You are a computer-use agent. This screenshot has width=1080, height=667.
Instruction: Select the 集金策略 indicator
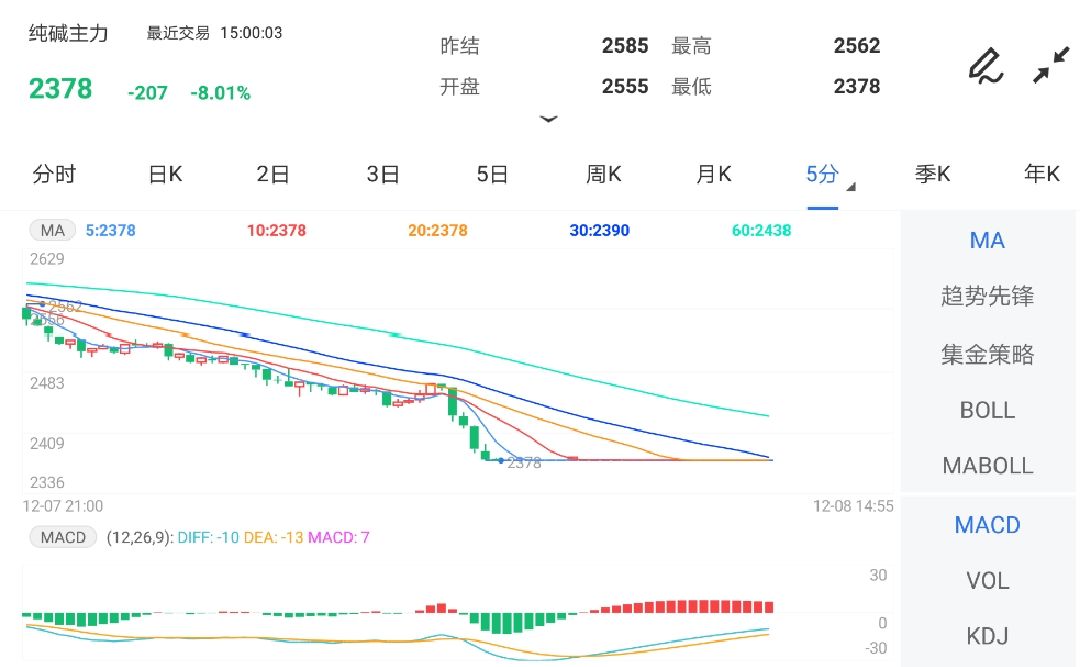[x=987, y=354]
